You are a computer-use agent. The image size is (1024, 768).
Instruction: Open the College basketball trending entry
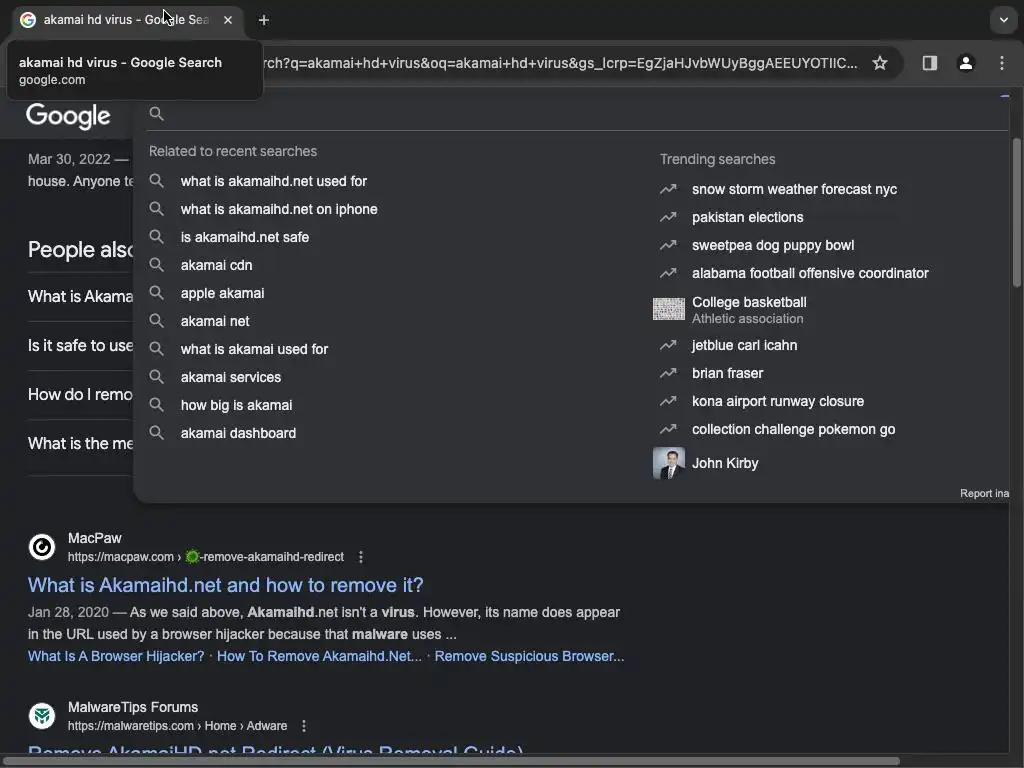(749, 310)
